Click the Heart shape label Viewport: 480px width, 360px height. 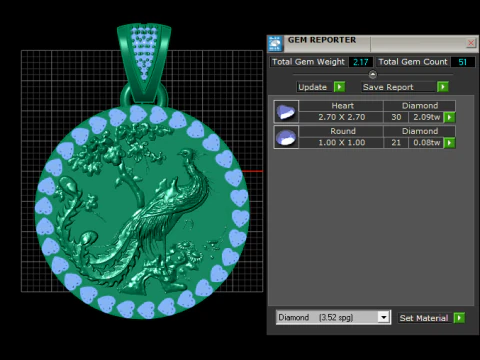[x=341, y=106]
